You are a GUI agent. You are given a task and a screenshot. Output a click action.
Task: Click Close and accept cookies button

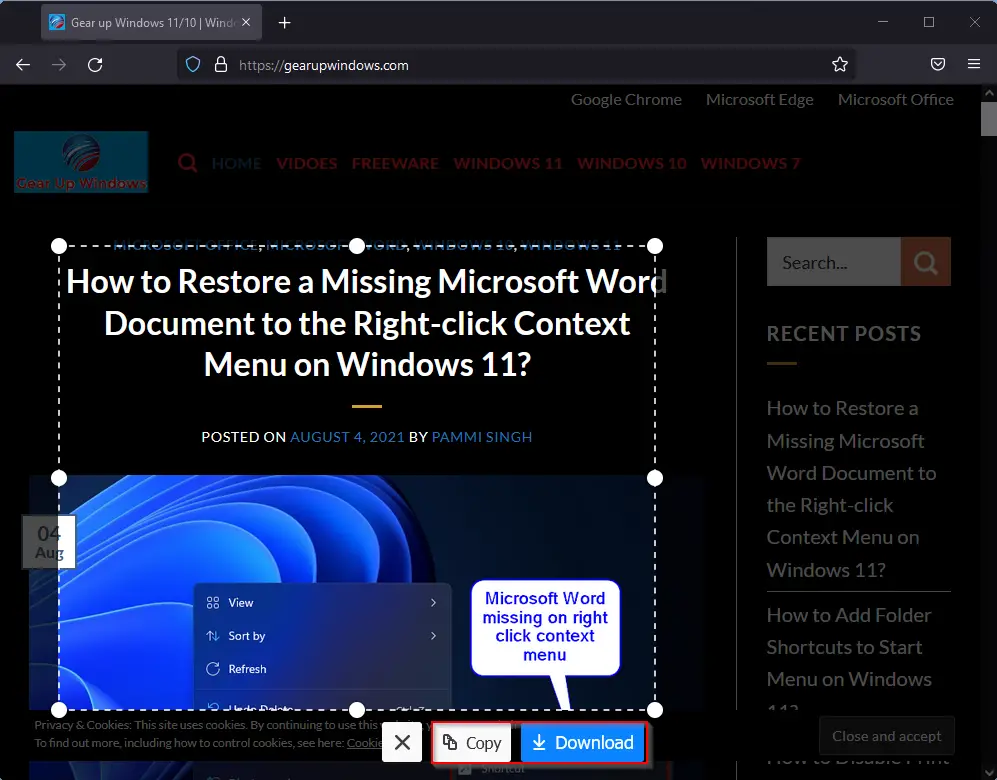886,736
